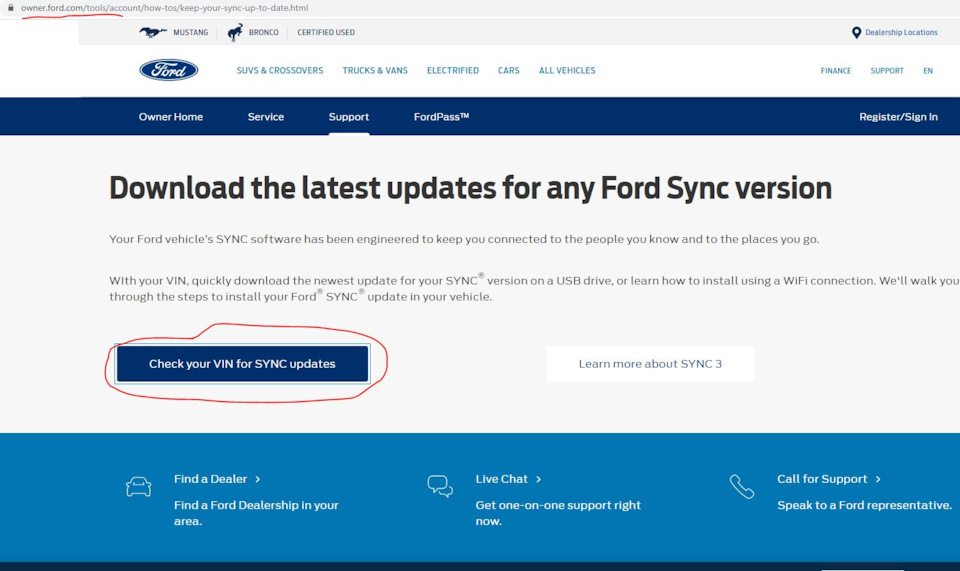Click Learn more about SYNC 3 button
960x571 pixels.
[650, 364]
